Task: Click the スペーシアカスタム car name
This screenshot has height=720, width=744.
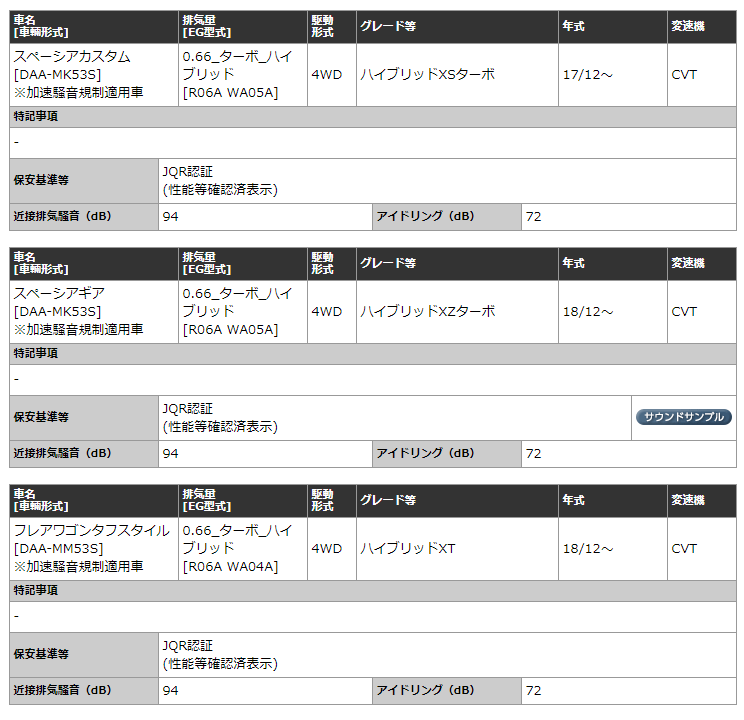Action: [x=72, y=57]
